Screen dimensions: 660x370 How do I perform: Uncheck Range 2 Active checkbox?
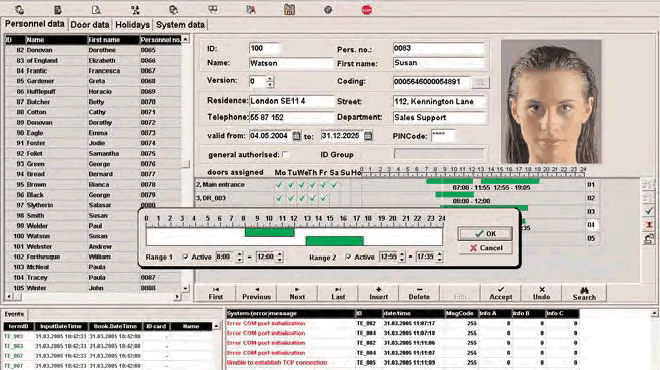pyautogui.click(x=348, y=257)
